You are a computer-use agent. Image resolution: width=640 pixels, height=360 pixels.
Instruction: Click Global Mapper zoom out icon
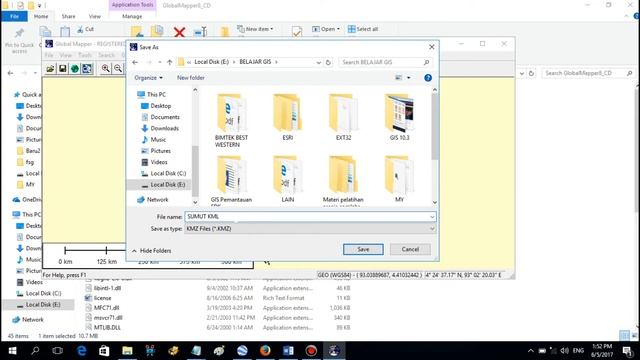tap(118, 69)
